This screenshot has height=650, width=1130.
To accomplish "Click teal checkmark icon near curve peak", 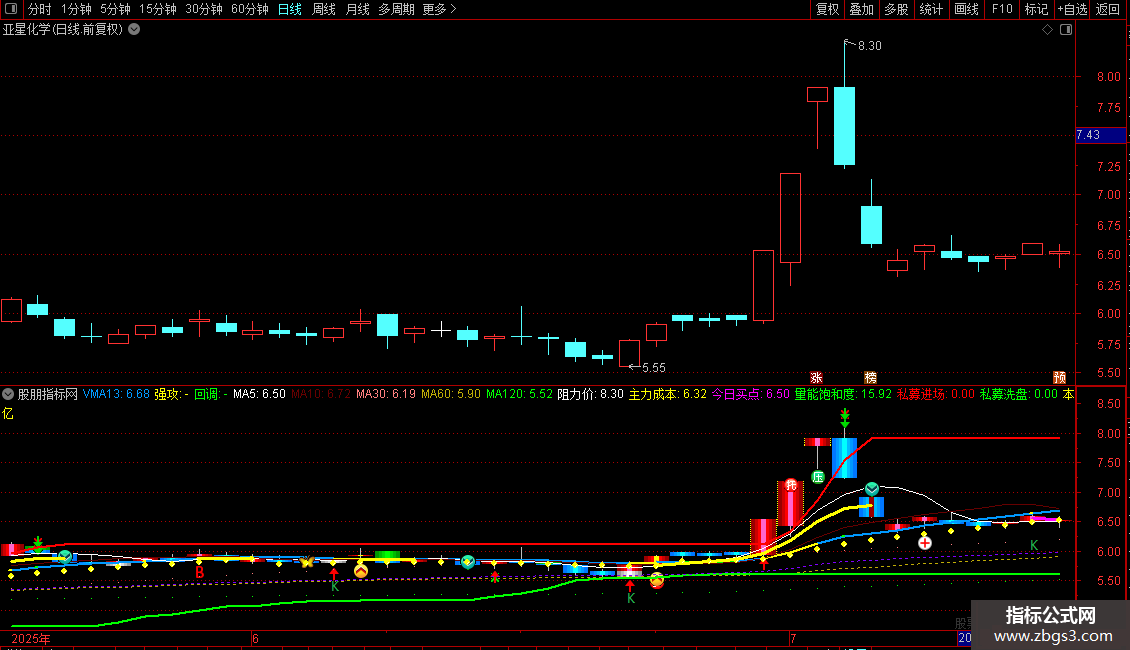I will point(872,489).
